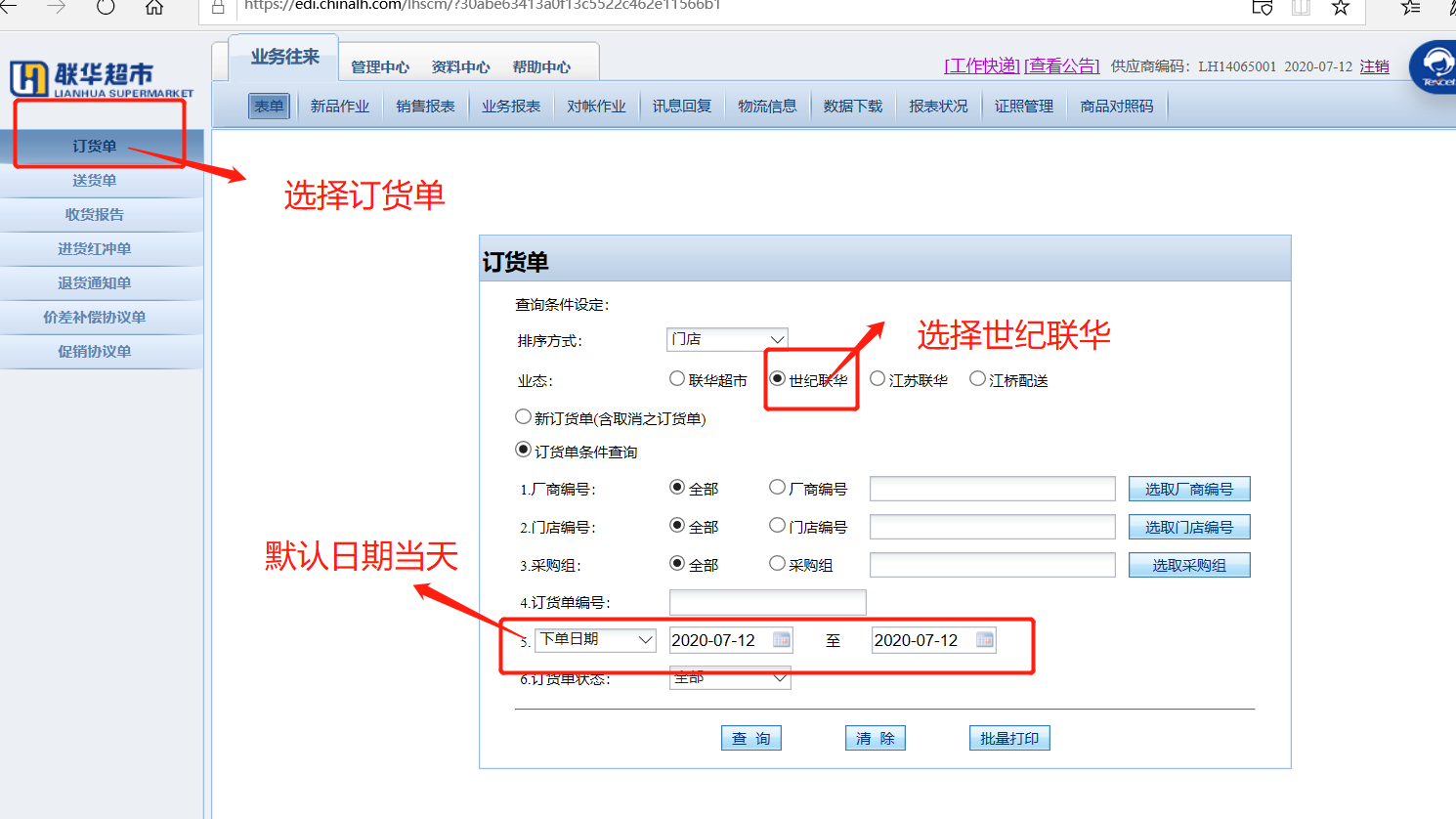Select 江桥配送 business type radio
Image resolution: width=1456 pixels, height=819 pixels.
point(977,378)
